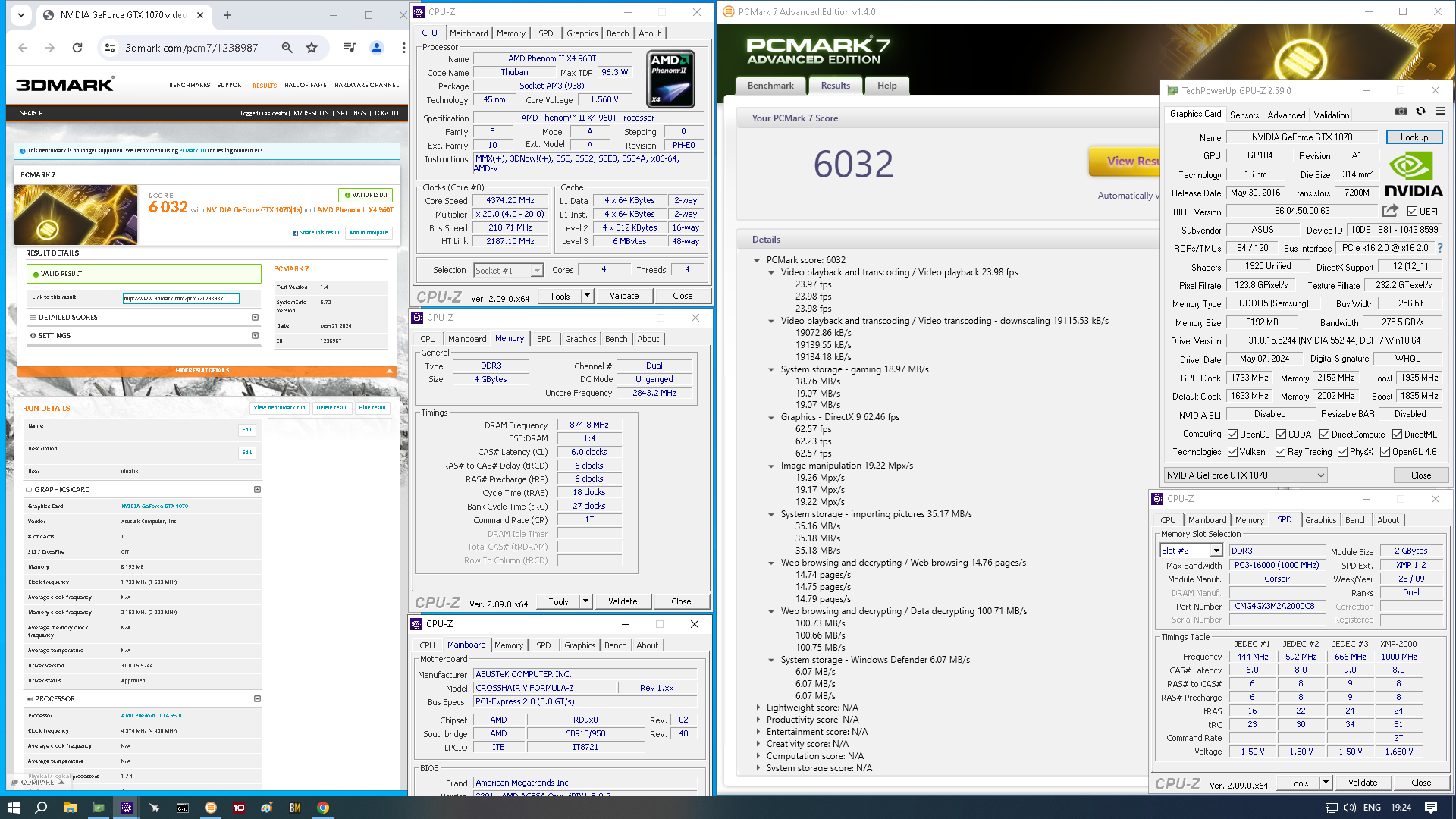Toggle the Ray Tracing checkbox
Viewport: 1456px width, 819px height.
tap(1280, 452)
